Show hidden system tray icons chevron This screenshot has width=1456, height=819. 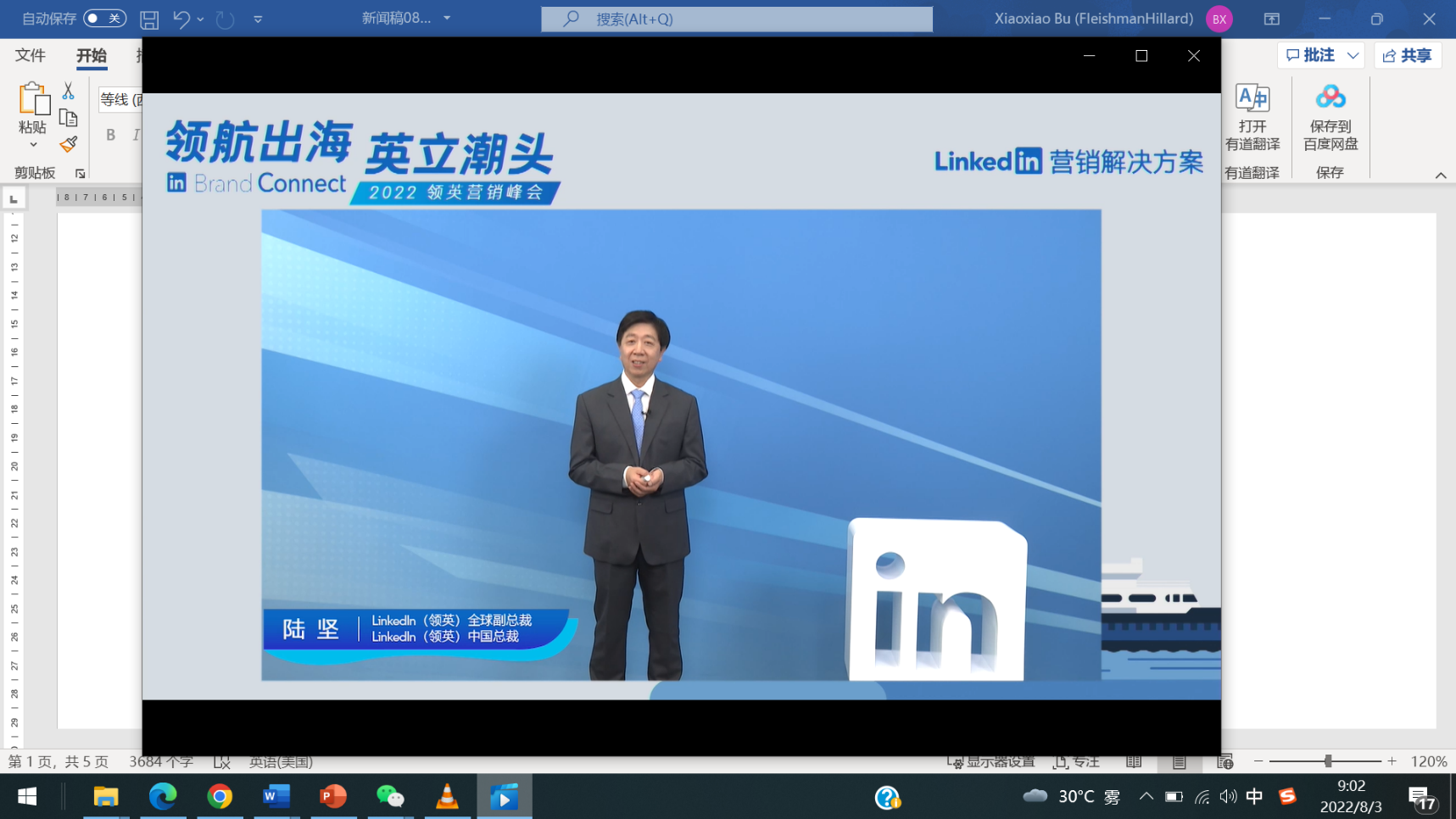[x=1146, y=797]
